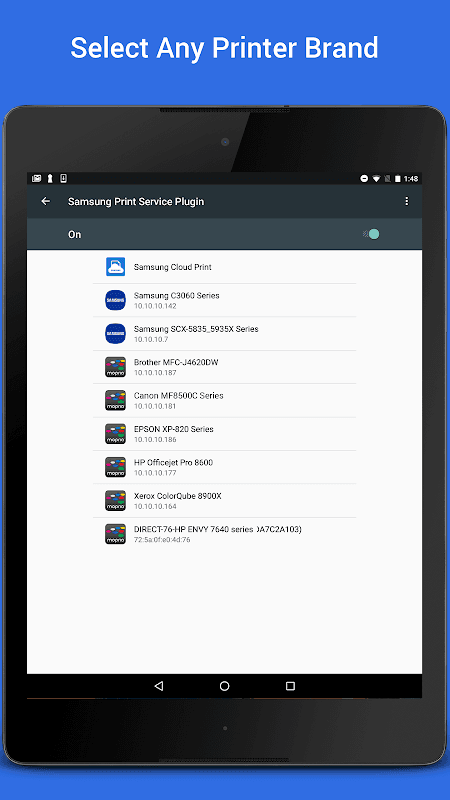Click the Mopria icon beside DIRECT-76-HP ENVY 7640
This screenshot has width=450, height=800.
click(115, 534)
